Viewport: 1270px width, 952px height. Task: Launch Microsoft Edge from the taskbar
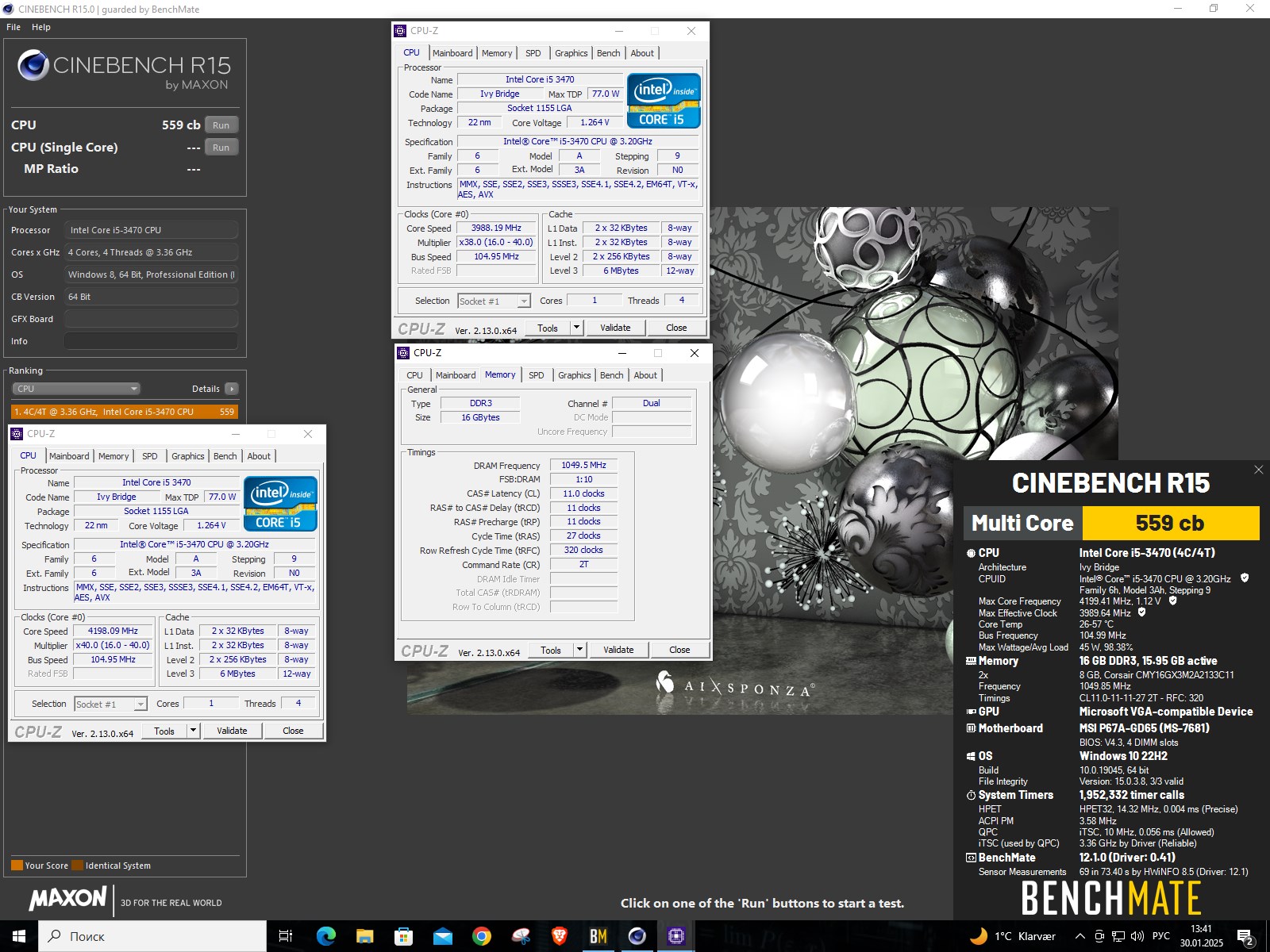click(325, 936)
